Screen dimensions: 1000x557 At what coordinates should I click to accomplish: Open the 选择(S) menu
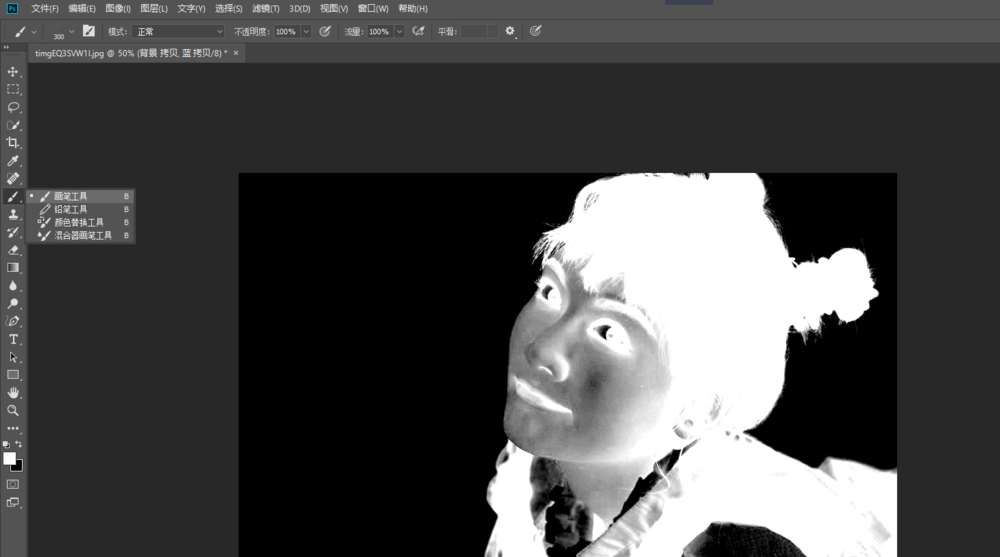click(228, 8)
